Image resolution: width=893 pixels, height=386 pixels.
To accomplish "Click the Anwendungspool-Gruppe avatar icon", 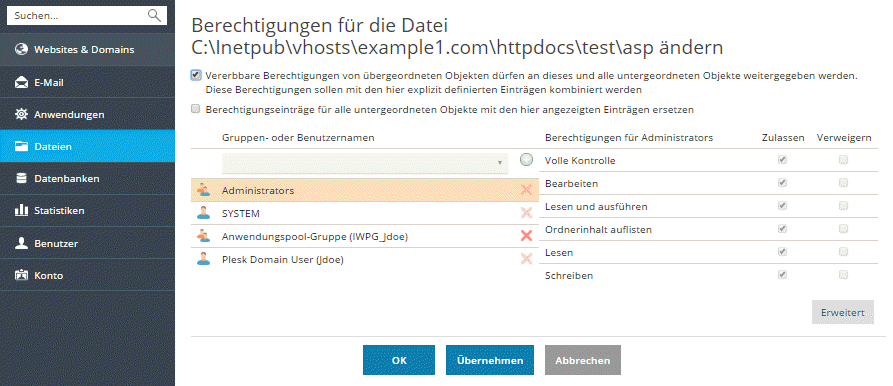I will 203,236.
